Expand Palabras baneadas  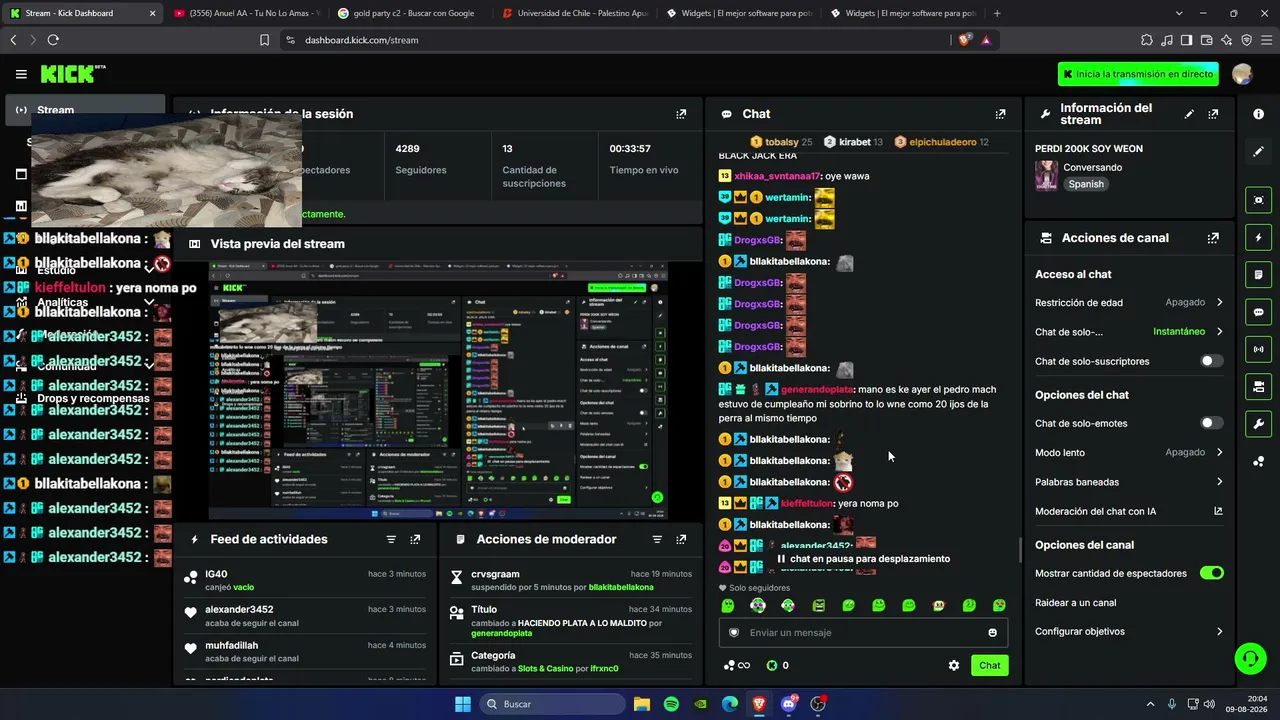tap(1129, 482)
